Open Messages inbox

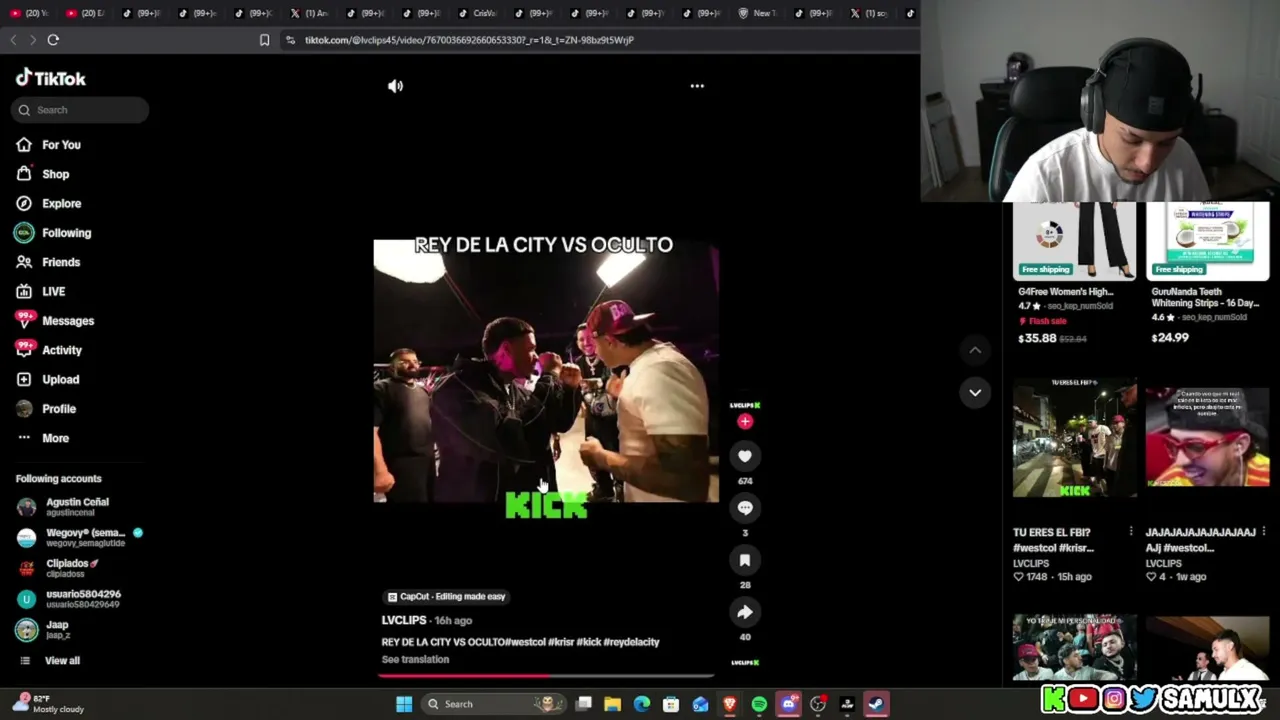(55, 321)
